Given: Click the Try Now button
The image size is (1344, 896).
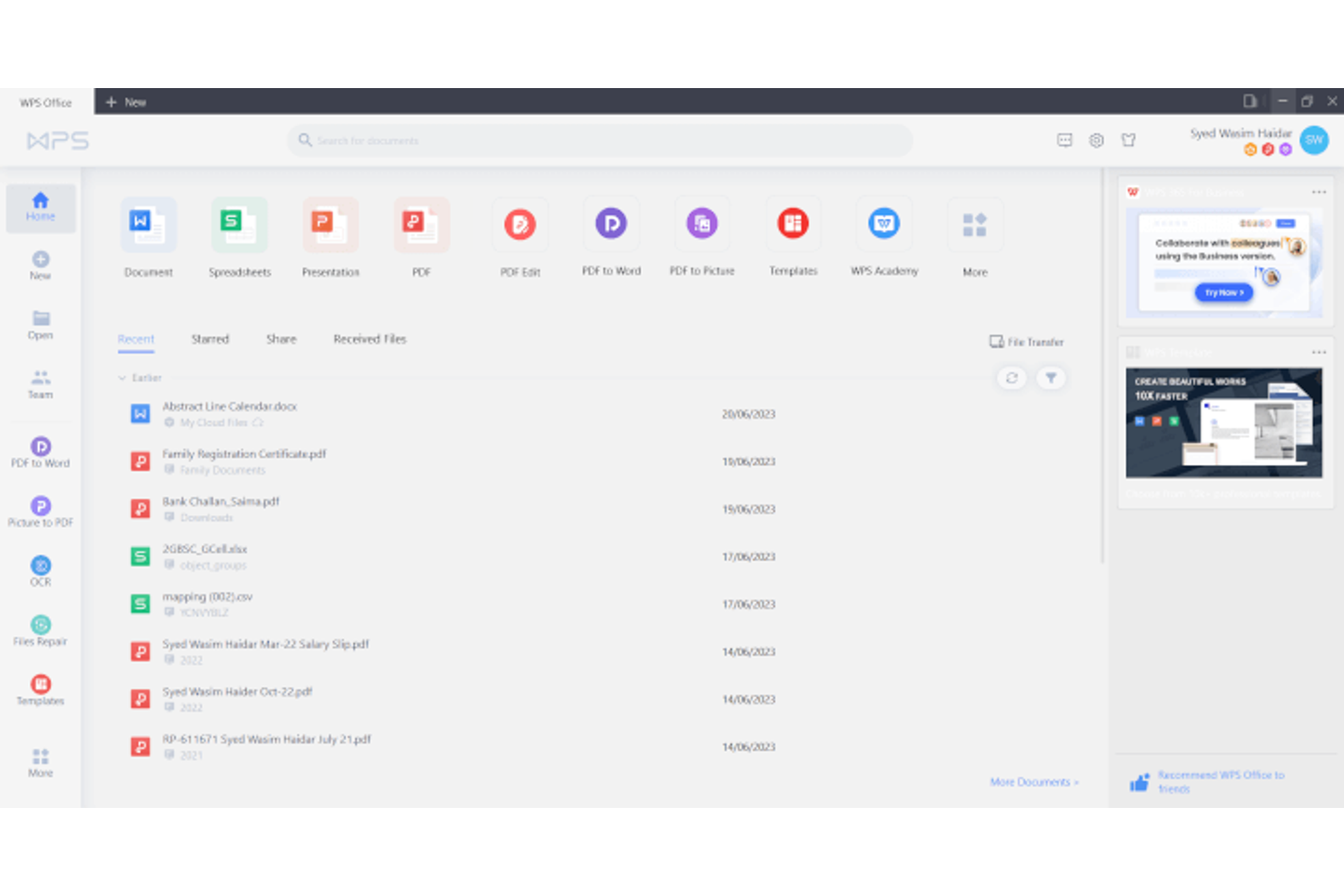Looking at the screenshot, I should click(1223, 292).
